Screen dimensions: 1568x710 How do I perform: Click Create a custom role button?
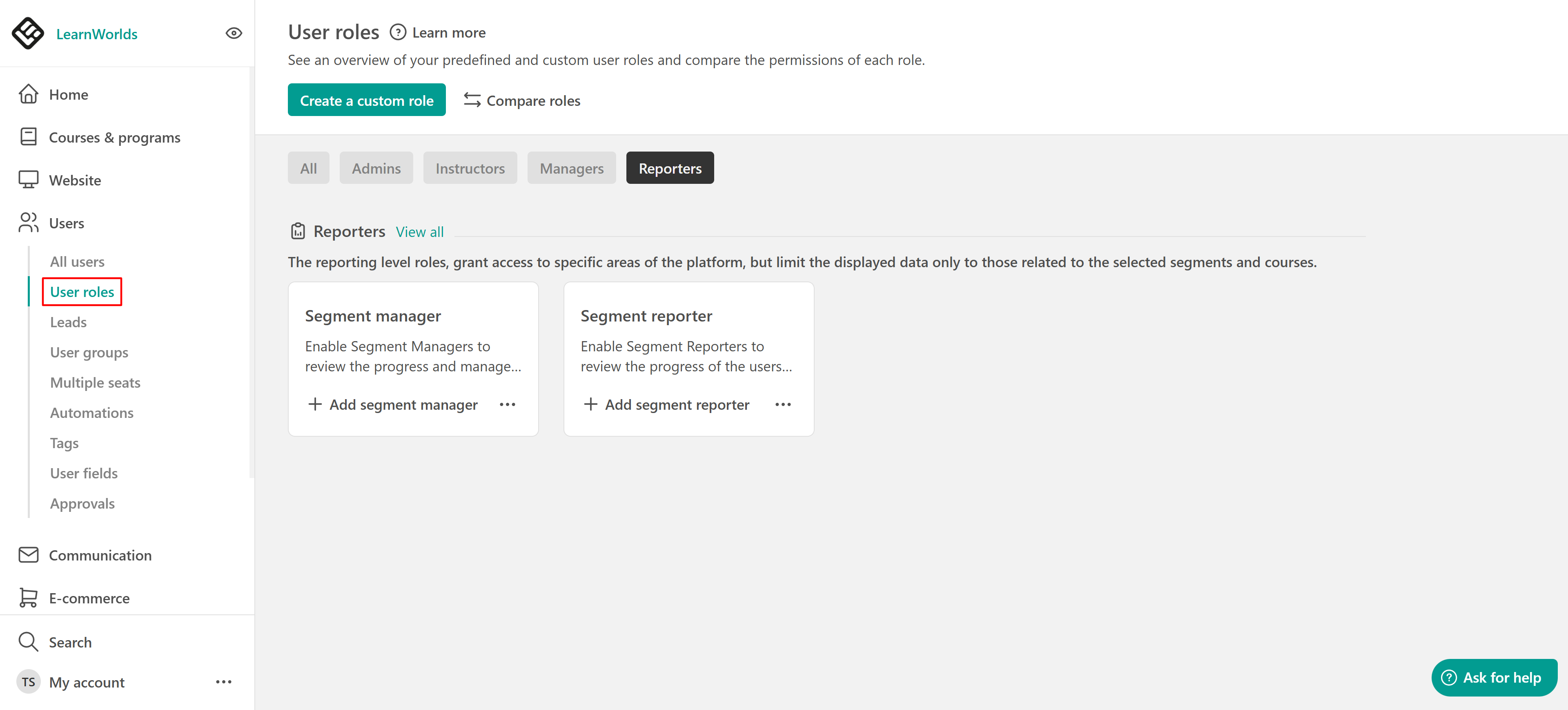point(366,100)
